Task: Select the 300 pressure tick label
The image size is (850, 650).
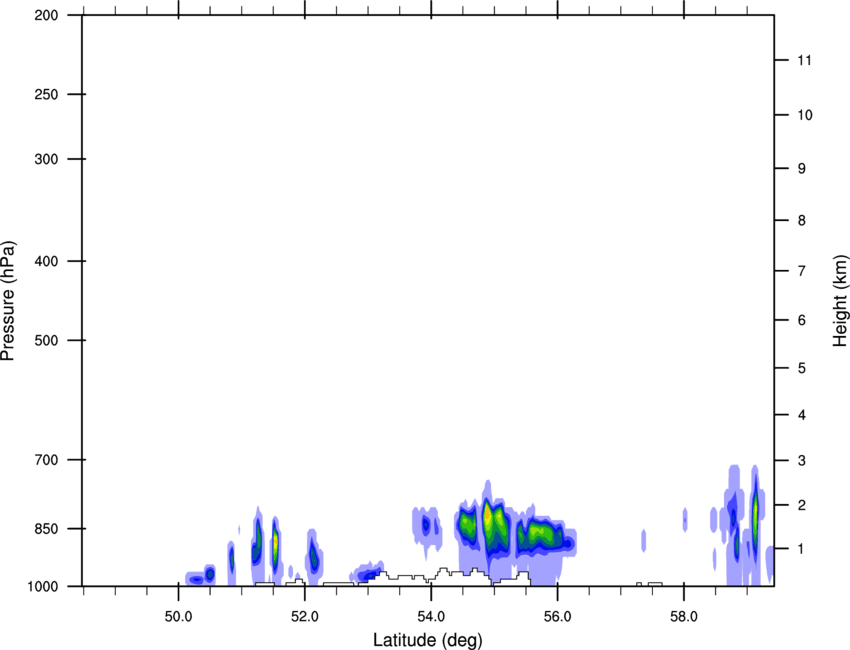Action: (x=46, y=159)
